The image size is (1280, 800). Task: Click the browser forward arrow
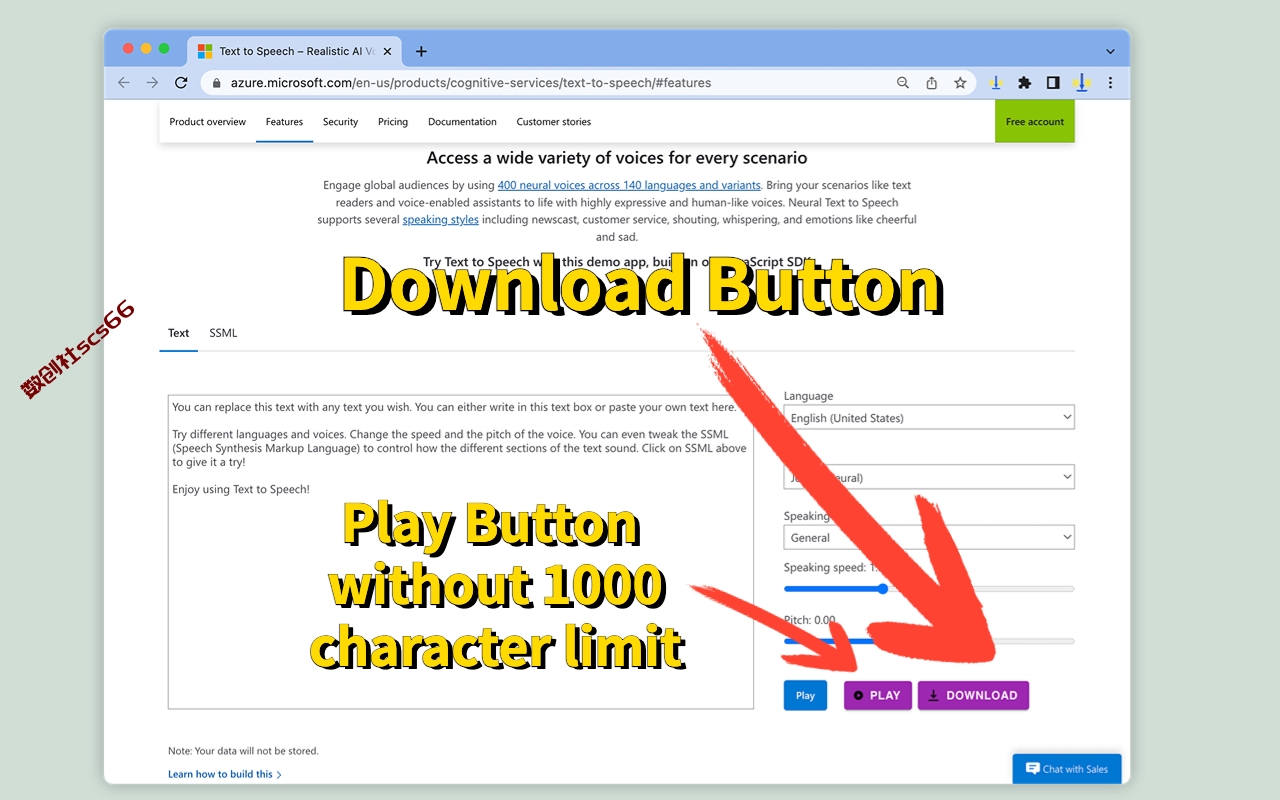tap(152, 83)
